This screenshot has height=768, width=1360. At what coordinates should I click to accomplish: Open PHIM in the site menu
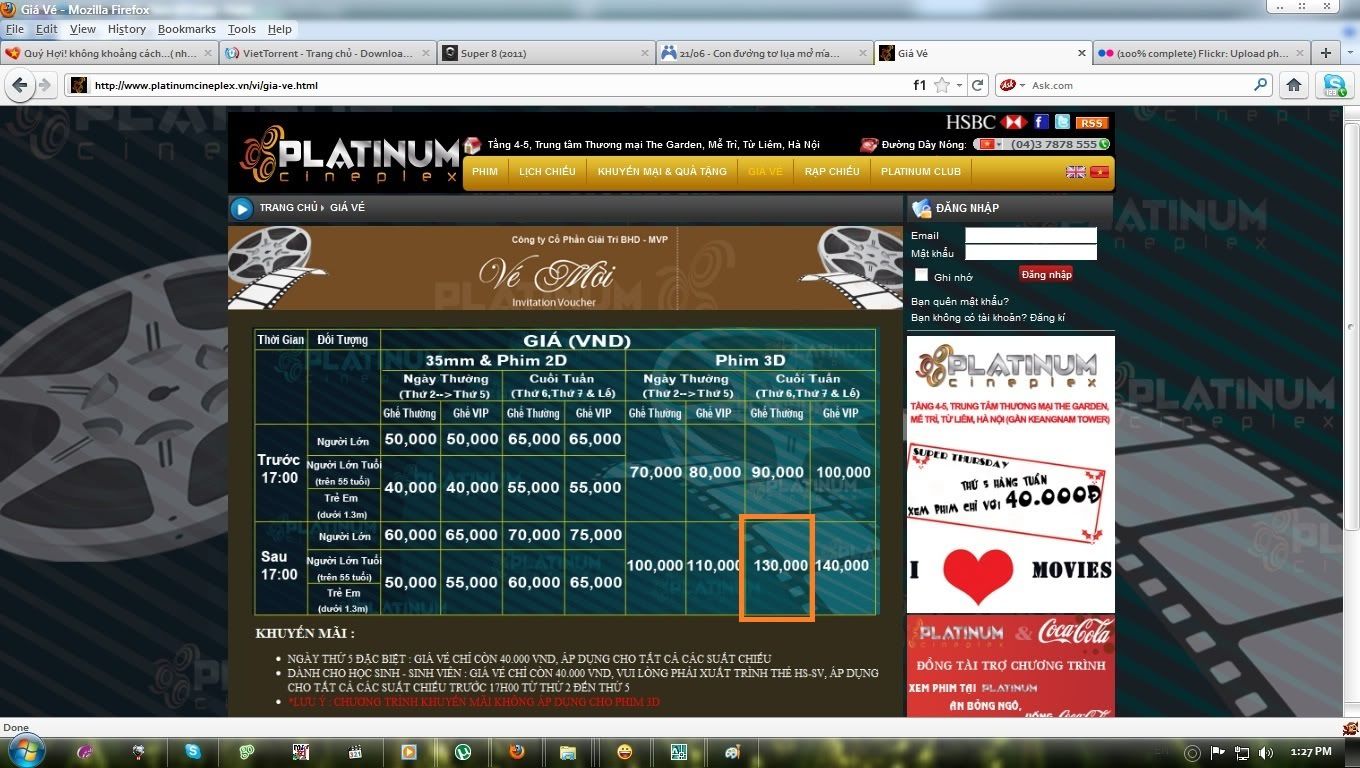(x=485, y=172)
